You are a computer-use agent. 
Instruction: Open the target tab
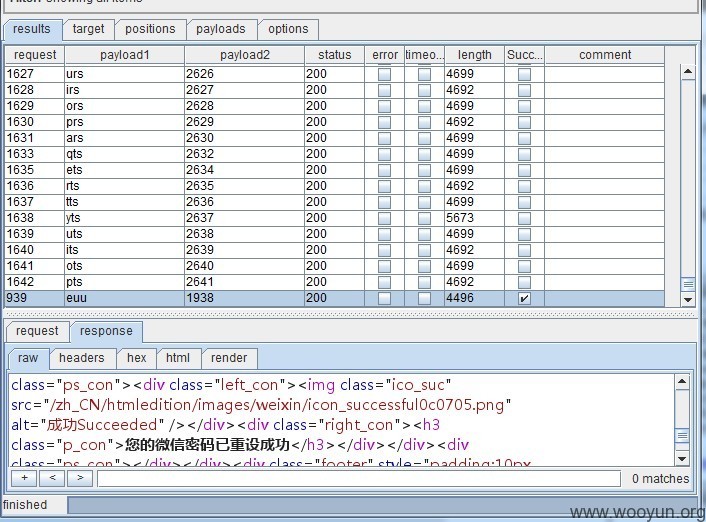pyautogui.click(x=88, y=29)
